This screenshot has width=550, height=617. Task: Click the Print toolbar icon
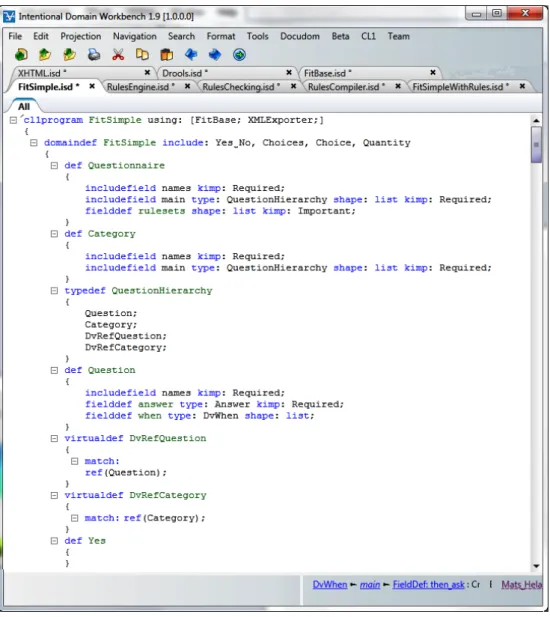[x=94, y=55]
